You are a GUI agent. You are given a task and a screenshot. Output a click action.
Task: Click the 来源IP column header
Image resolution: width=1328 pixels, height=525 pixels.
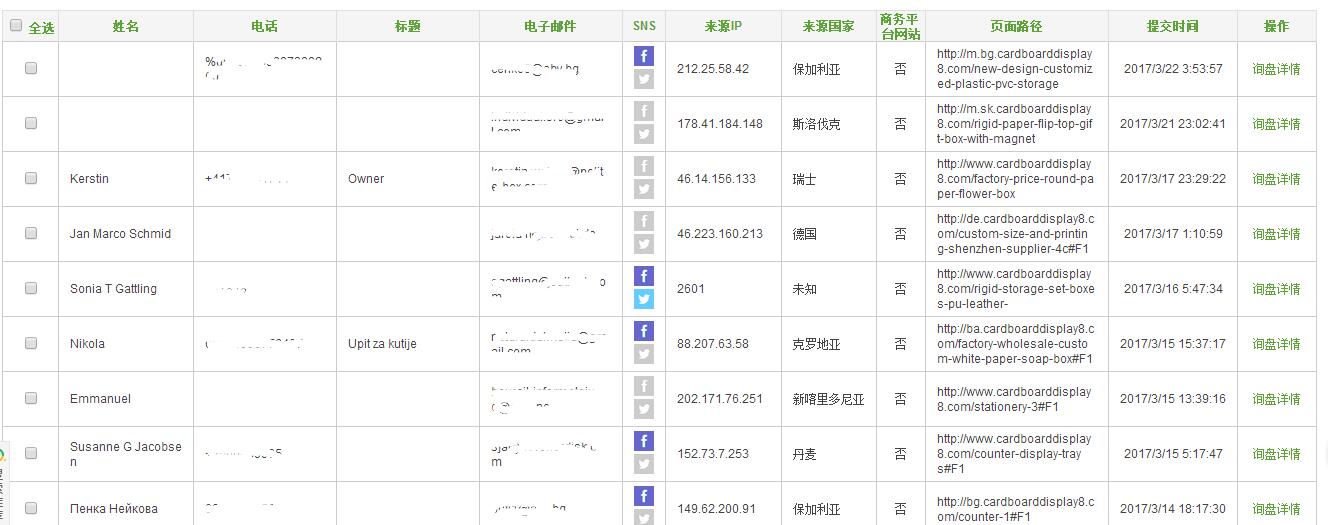723,26
